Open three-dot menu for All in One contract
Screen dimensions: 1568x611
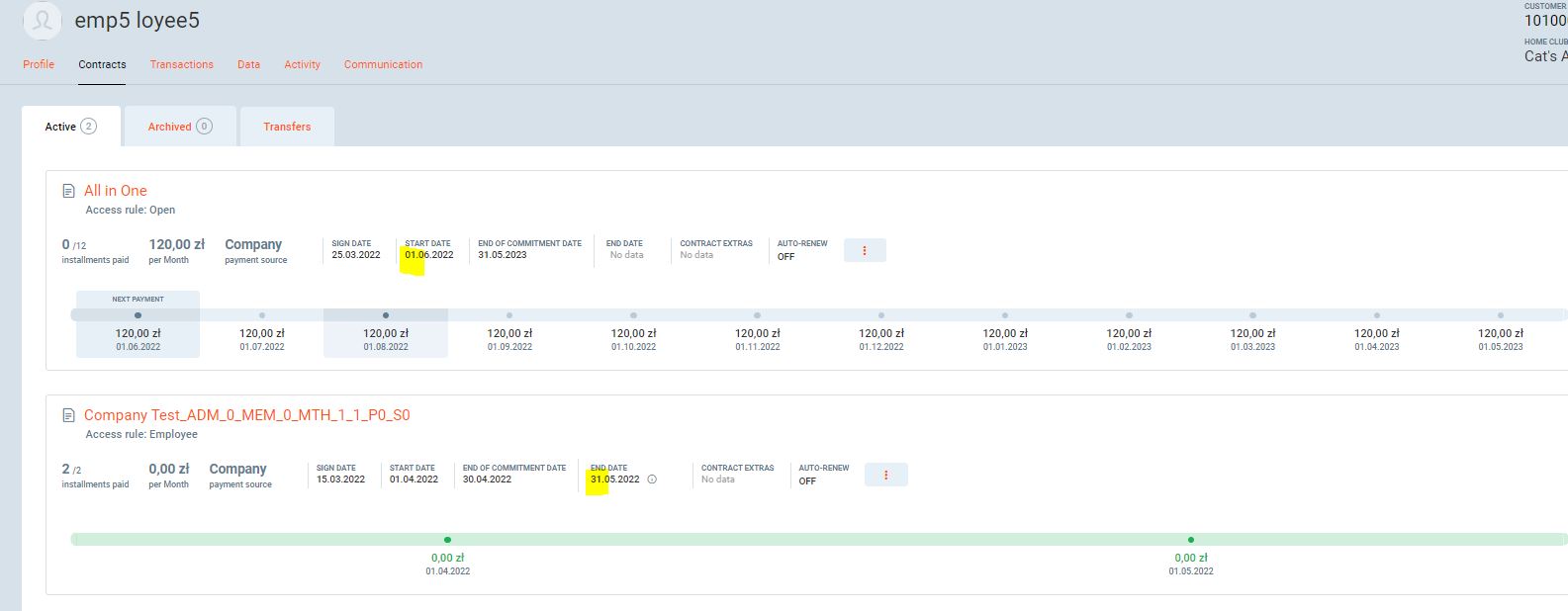(x=865, y=251)
